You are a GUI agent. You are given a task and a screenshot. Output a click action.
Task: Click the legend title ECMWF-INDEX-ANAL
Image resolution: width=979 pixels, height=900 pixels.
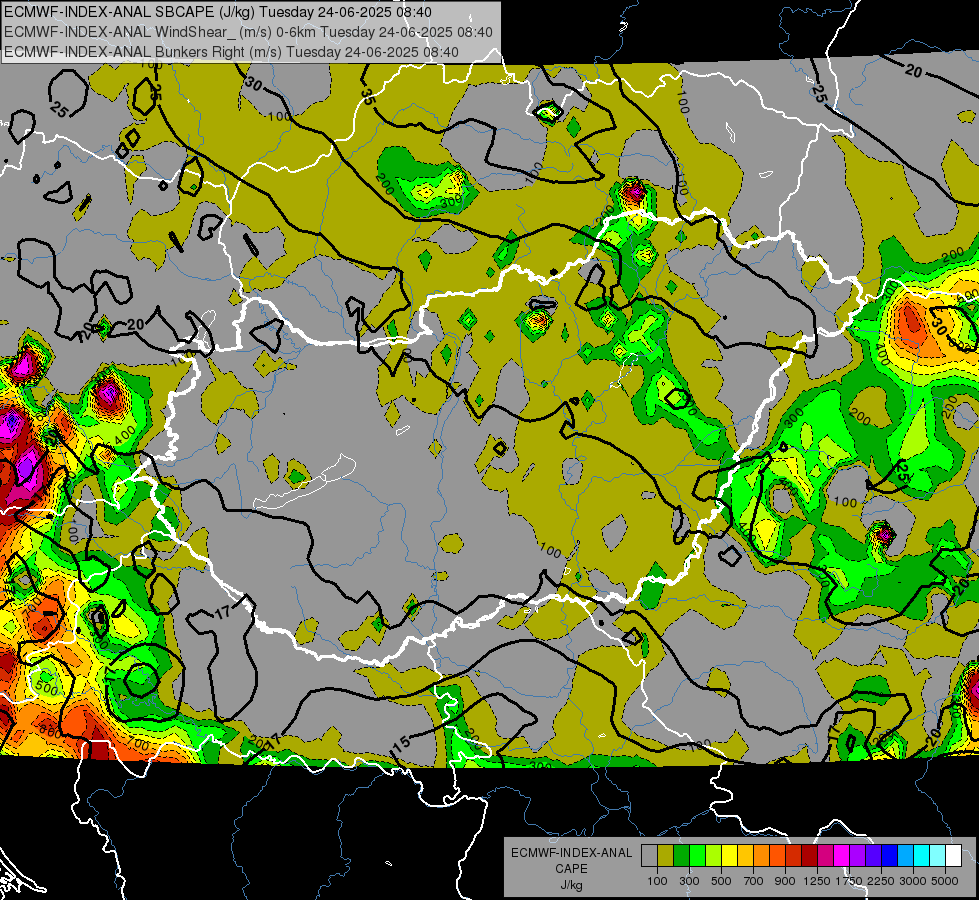(x=571, y=853)
